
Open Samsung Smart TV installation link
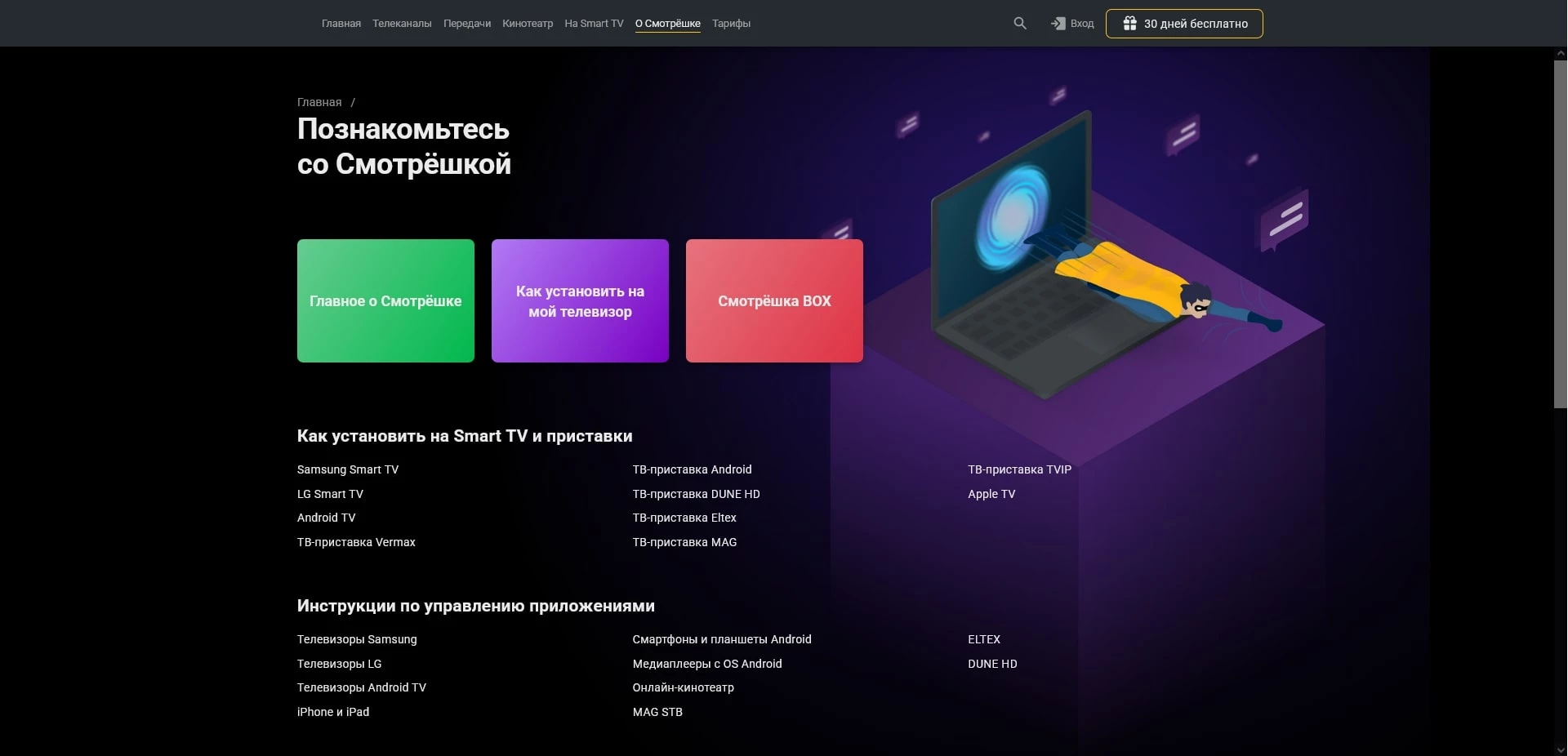tap(348, 469)
